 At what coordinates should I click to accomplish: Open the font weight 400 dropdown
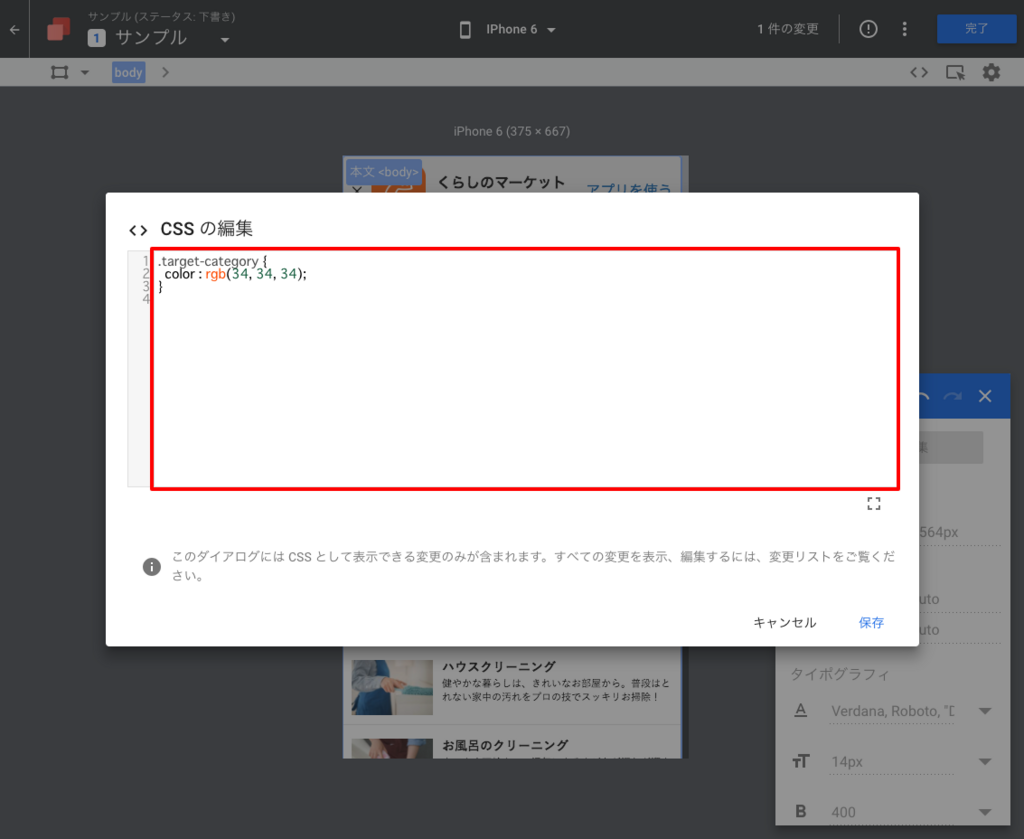pos(983,812)
